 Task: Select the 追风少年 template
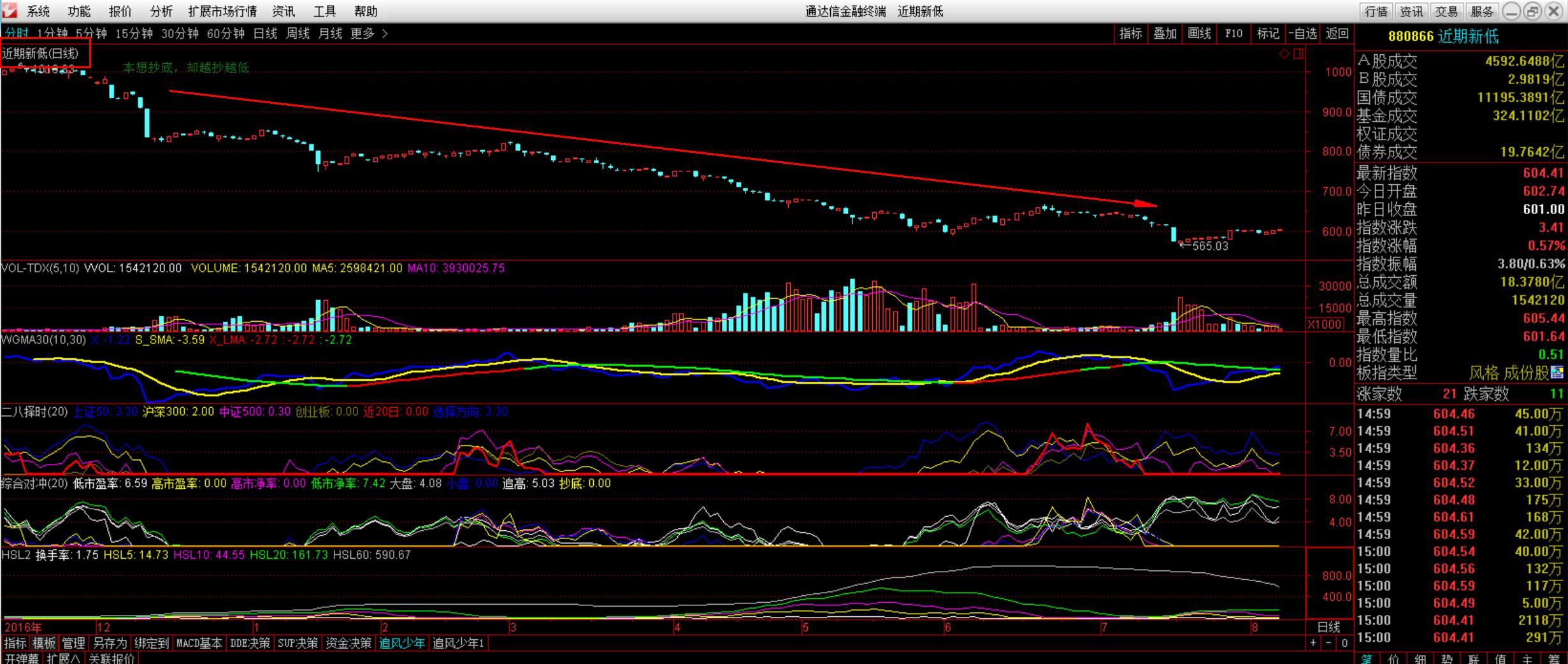[x=402, y=644]
